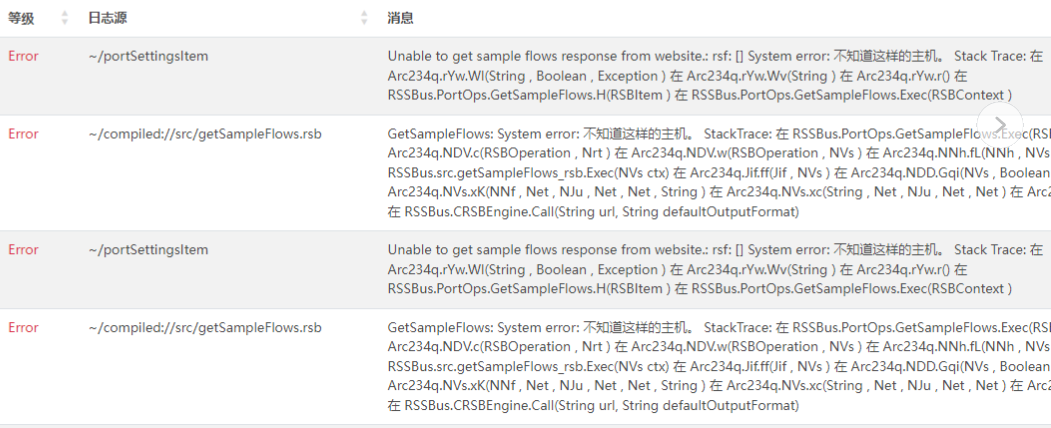Click the circular right-arrow scroll button
This screenshot has width=1051, height=428.
[999, 124]
